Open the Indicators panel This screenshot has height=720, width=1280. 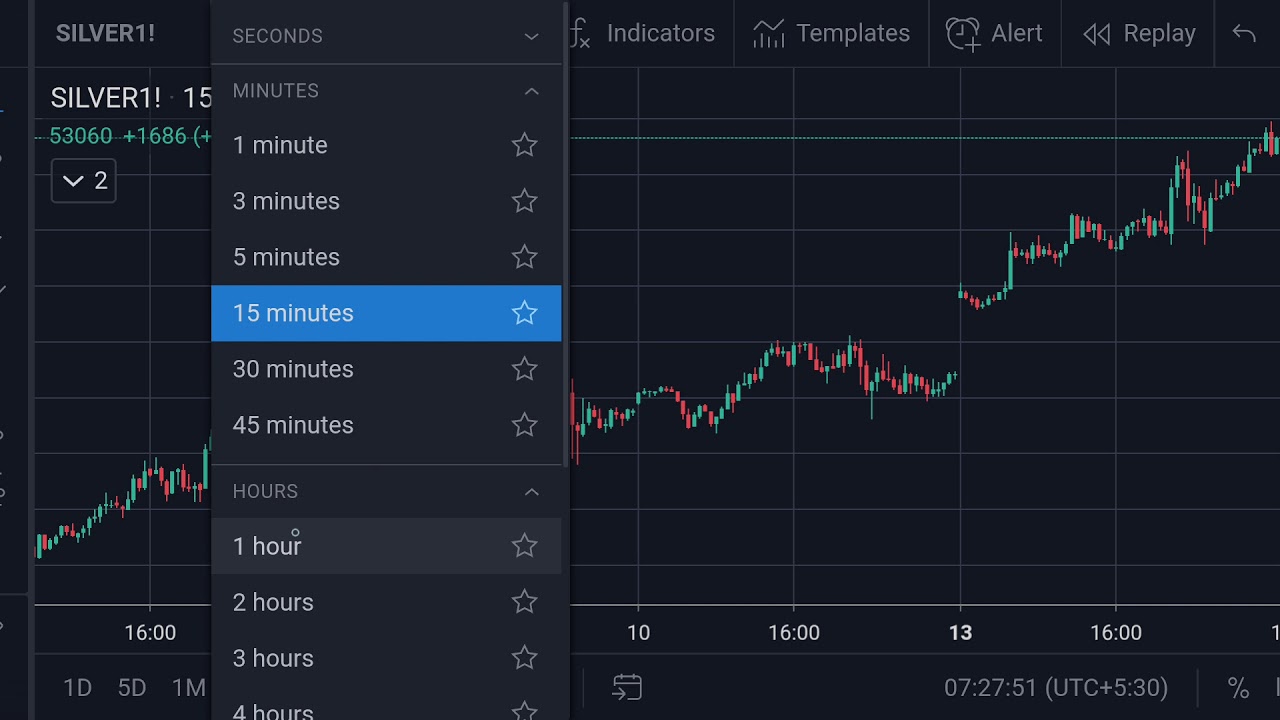click(642, 34)
